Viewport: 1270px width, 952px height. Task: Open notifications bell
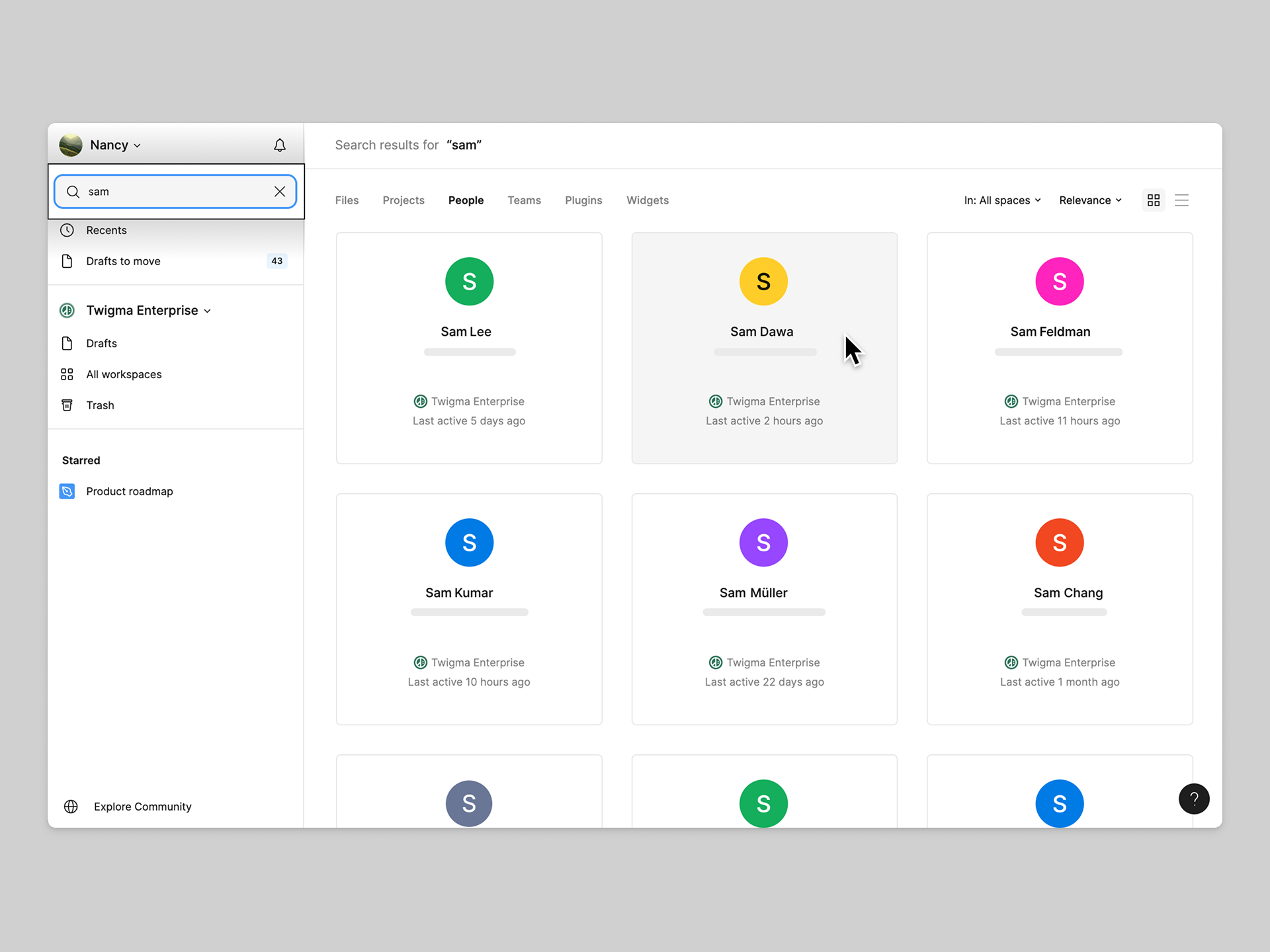280,145
